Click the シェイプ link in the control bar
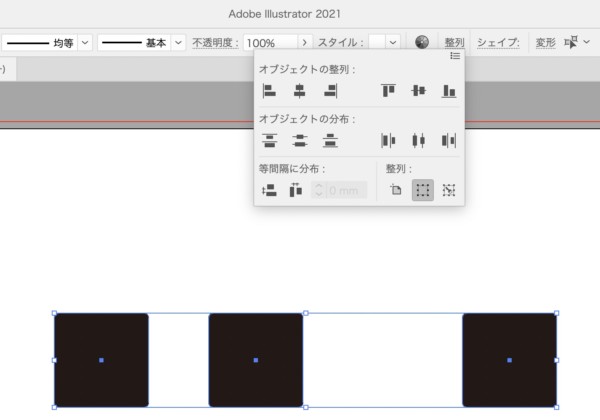The height and width of the screenshot is (420, 600). [497, 43]
